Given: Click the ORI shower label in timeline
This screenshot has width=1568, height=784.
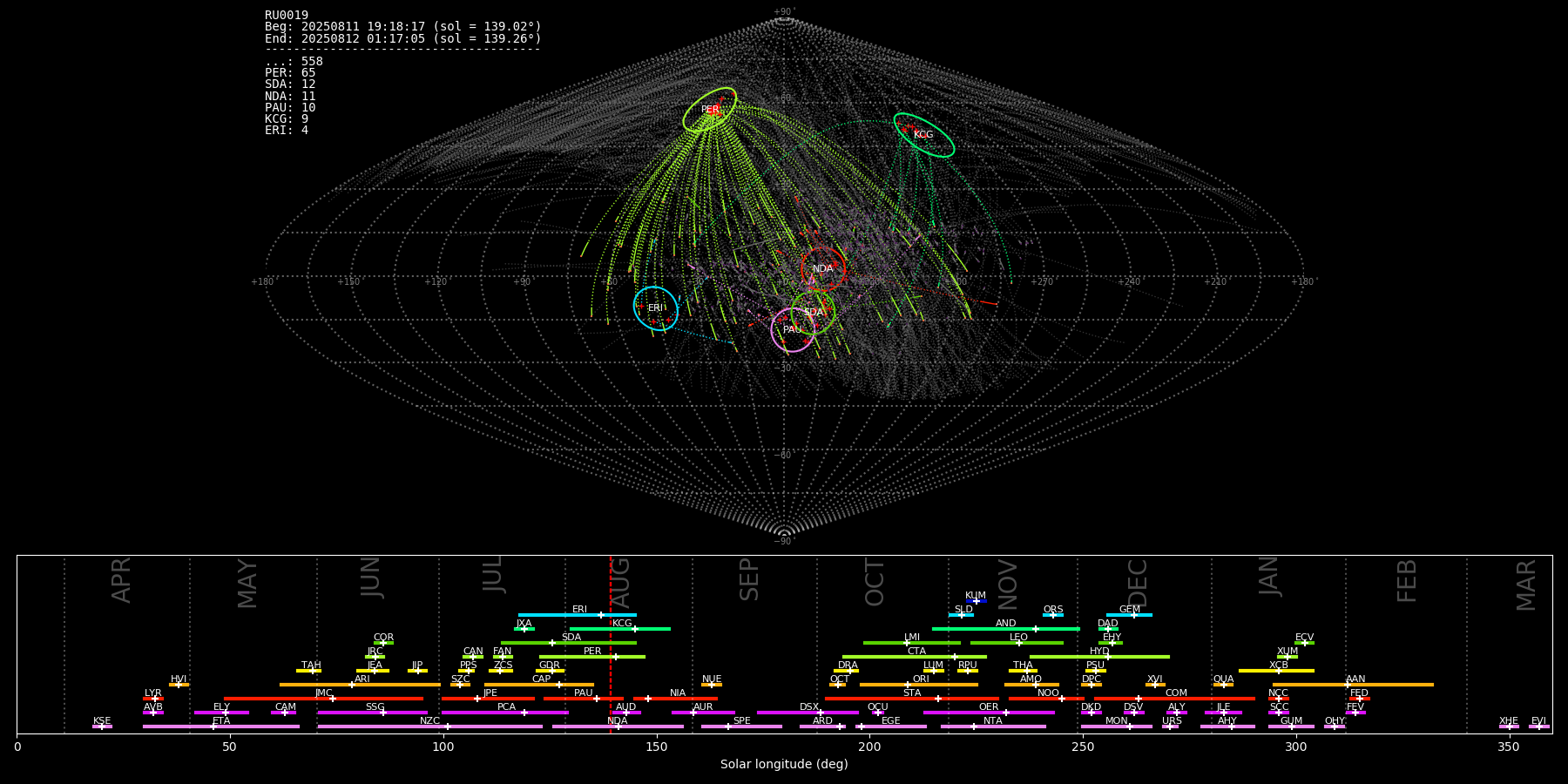Looking at the screenshot, I should tap(921, 679).
